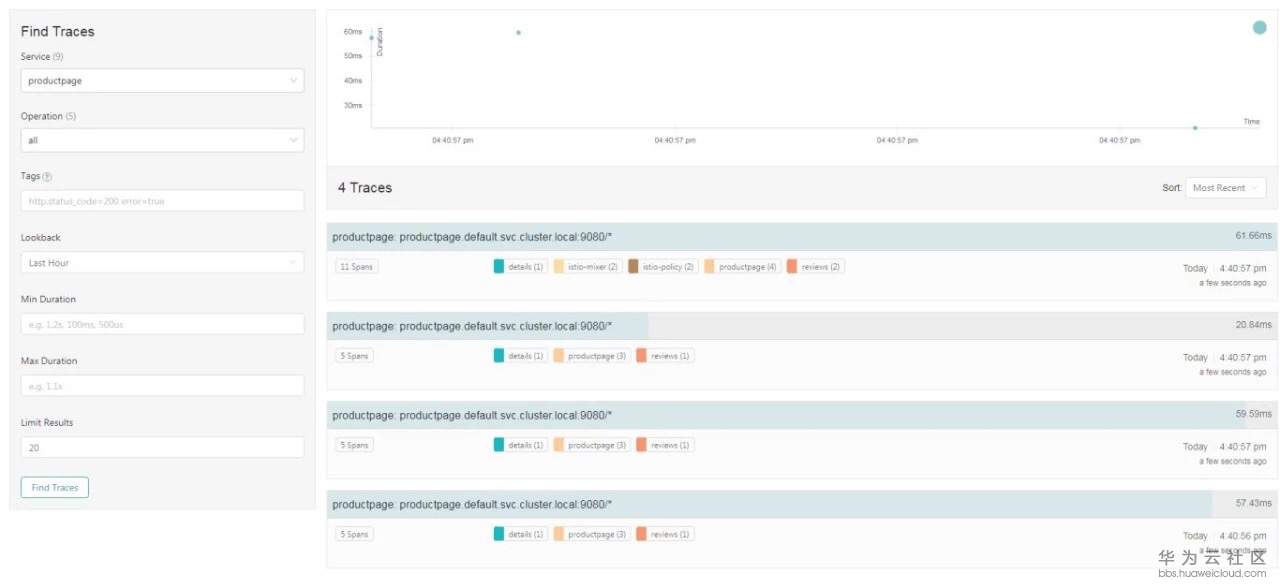Focus the Min Duration input field
Viewport: 1280px width, 588px height.
tap(162, 324)
